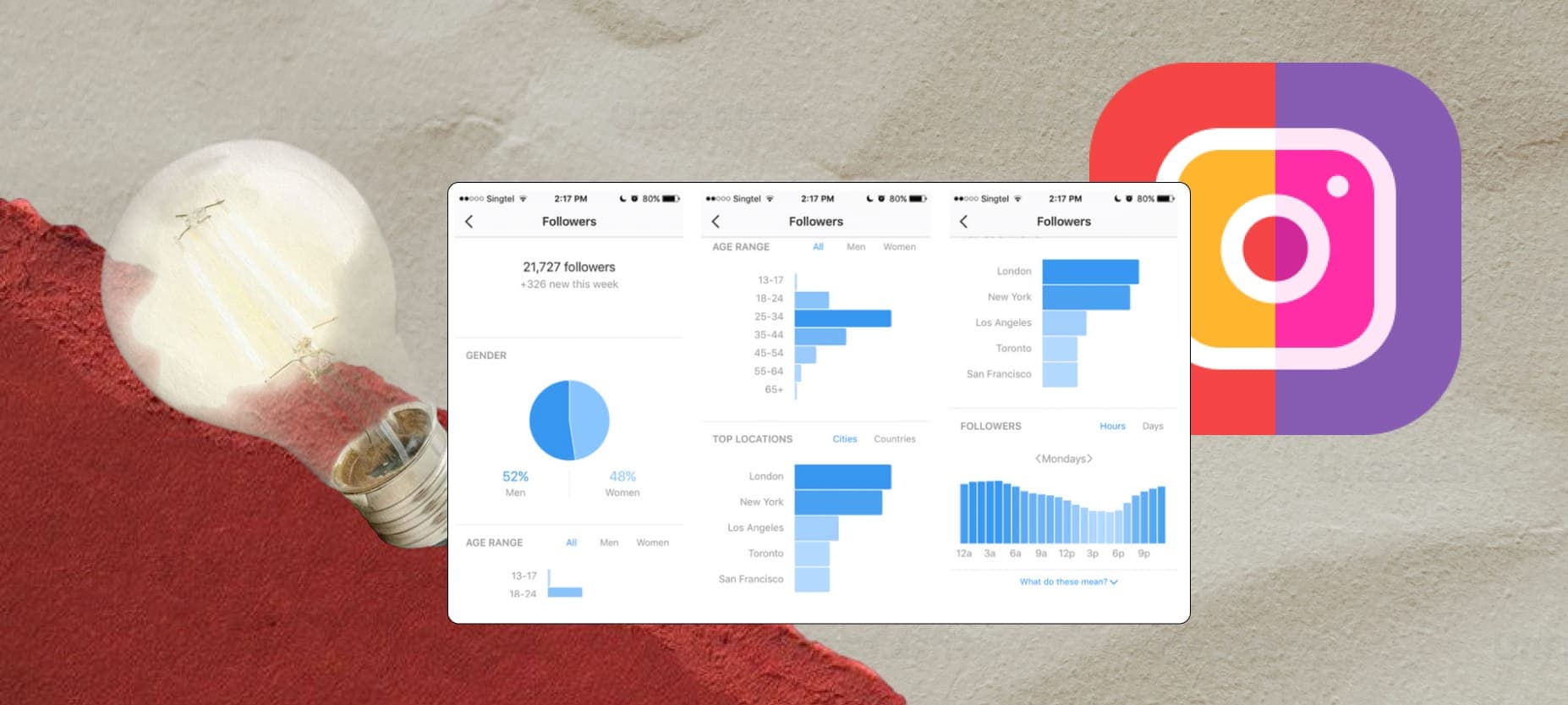The height and width of the screenshot is (705, 1568).
Task: Click the 18-24 age bar on the middle screen
Action: (x=812, y=300)
